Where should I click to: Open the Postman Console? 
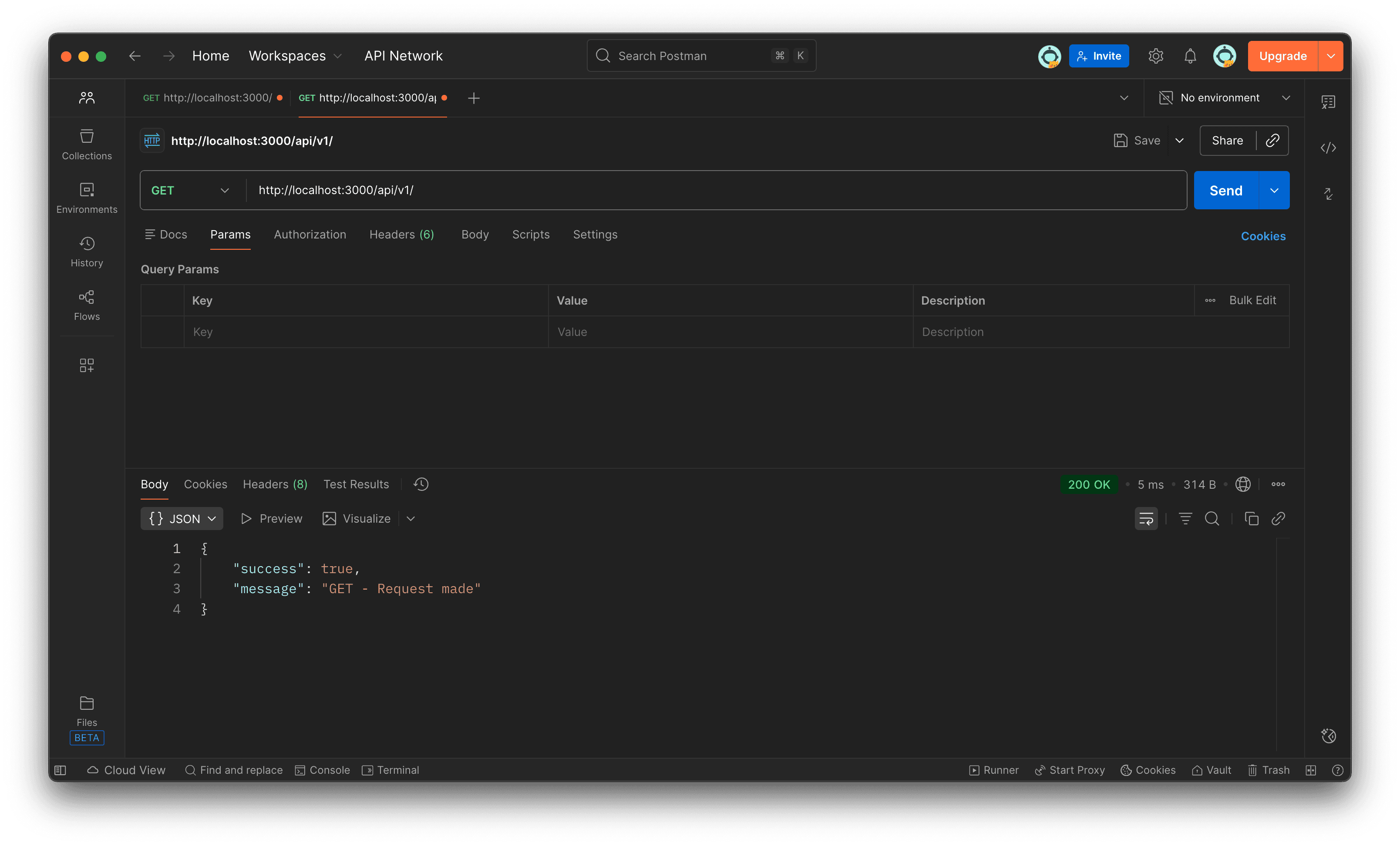(322, 770)
